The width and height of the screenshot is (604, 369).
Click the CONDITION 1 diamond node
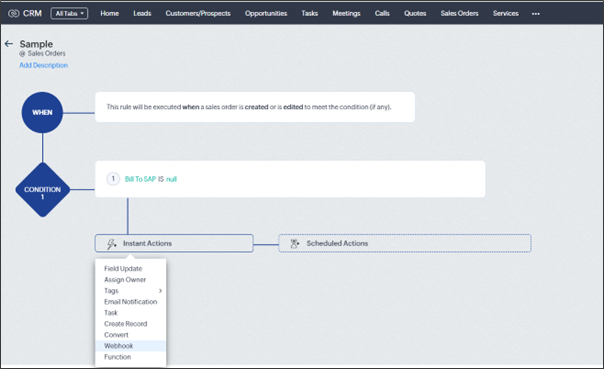coord(42,190)
